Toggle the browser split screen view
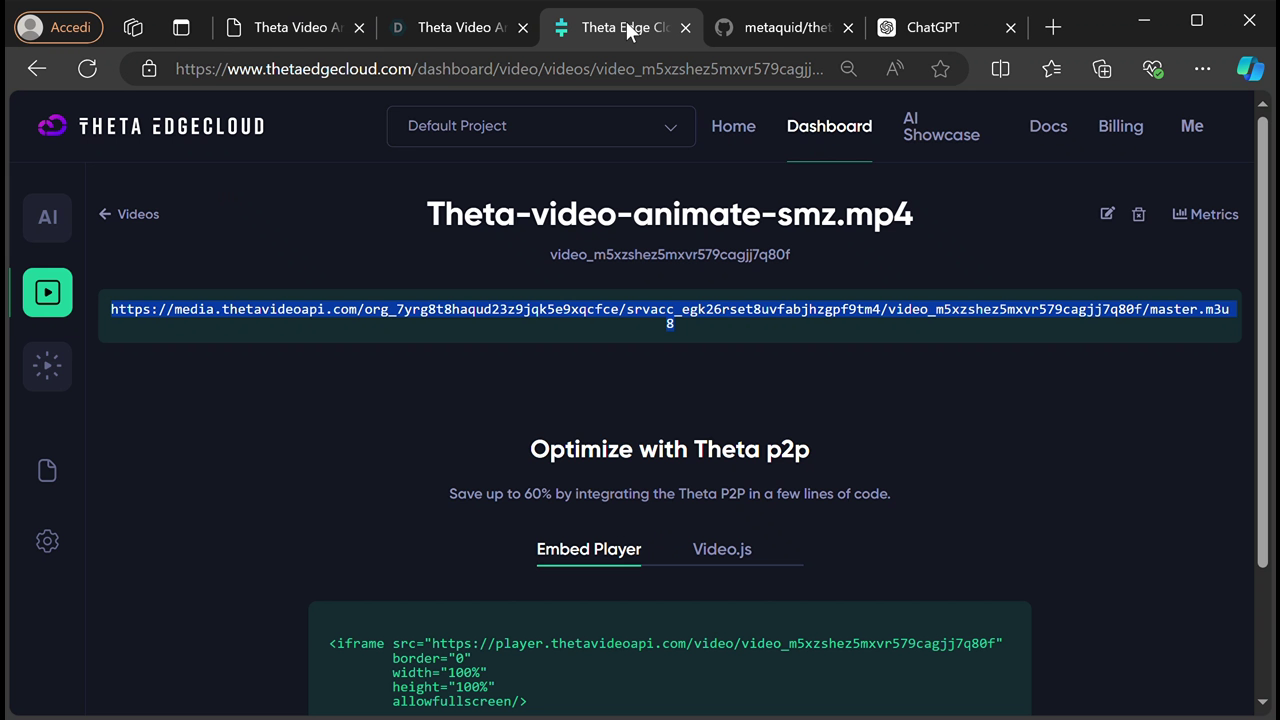Viewport: 1280px width, 720px height. (x=1000, y=69)
